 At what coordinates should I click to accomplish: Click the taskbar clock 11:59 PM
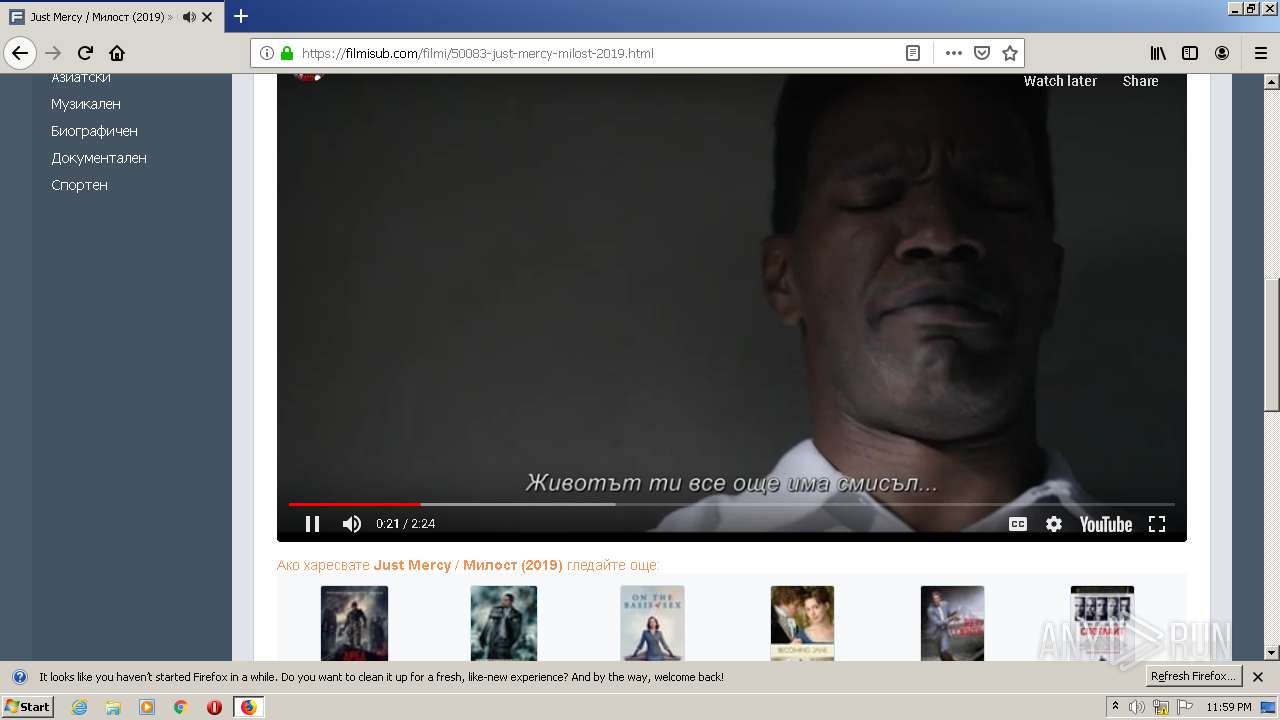[x=1229, y=707]
